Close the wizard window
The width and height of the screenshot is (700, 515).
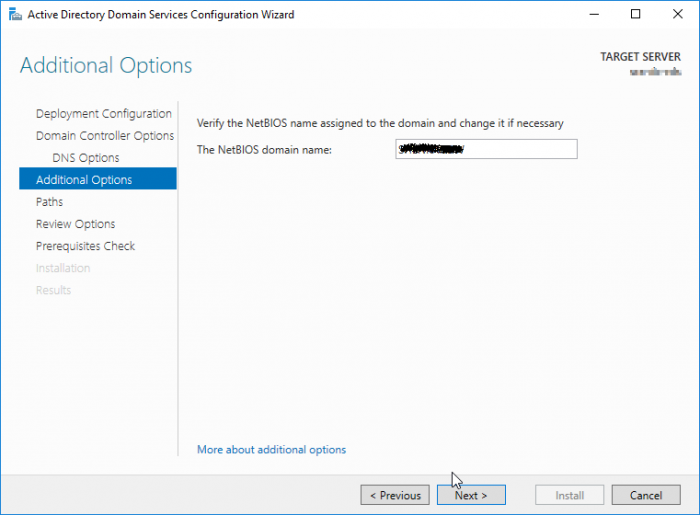(x=678, y=14)
